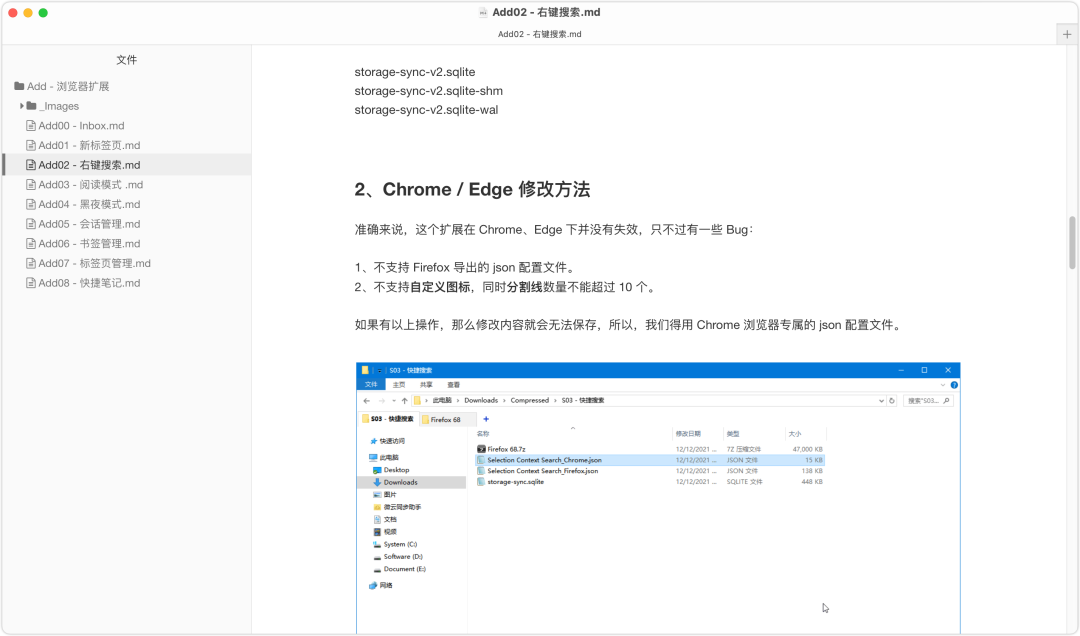The image size is (1080, 636).
Task: Click the bold text 自定义图标
Action: pos(440,287)
